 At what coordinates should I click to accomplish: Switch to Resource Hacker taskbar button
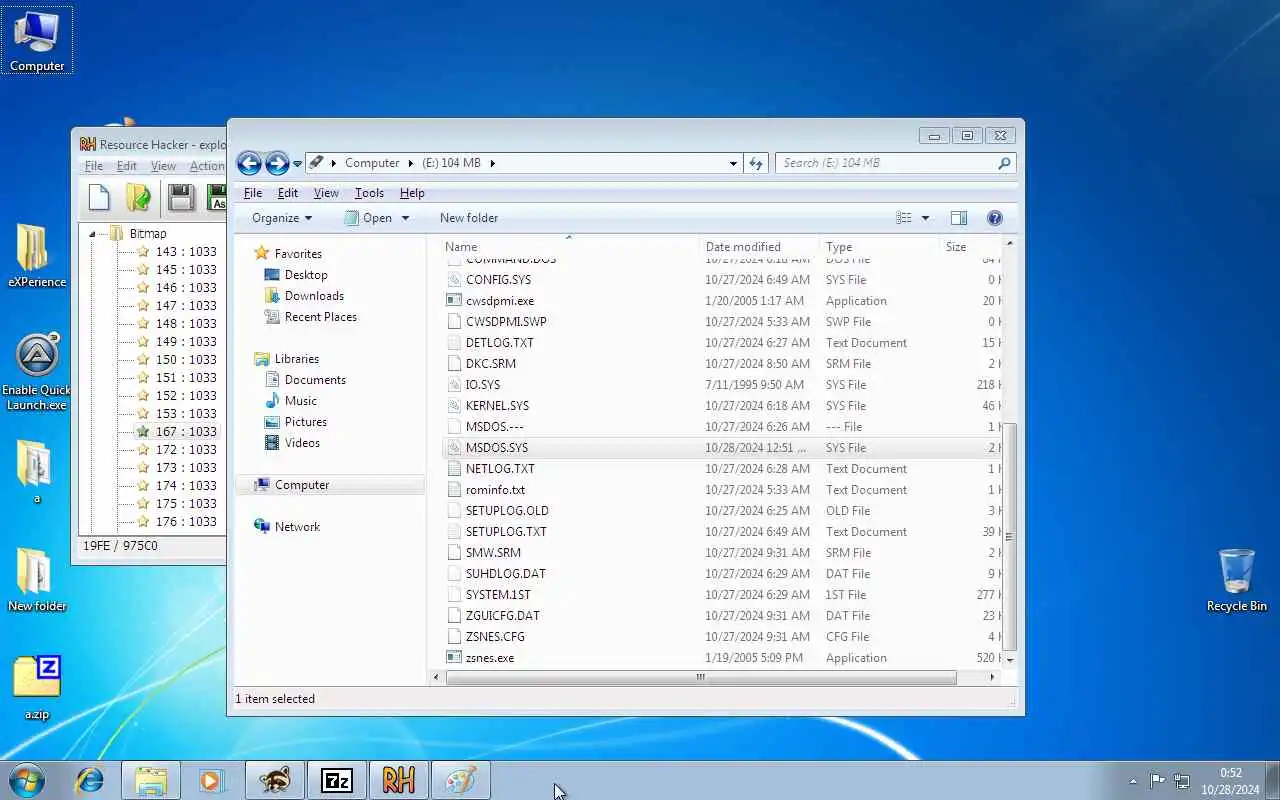[x=399, y=780]
